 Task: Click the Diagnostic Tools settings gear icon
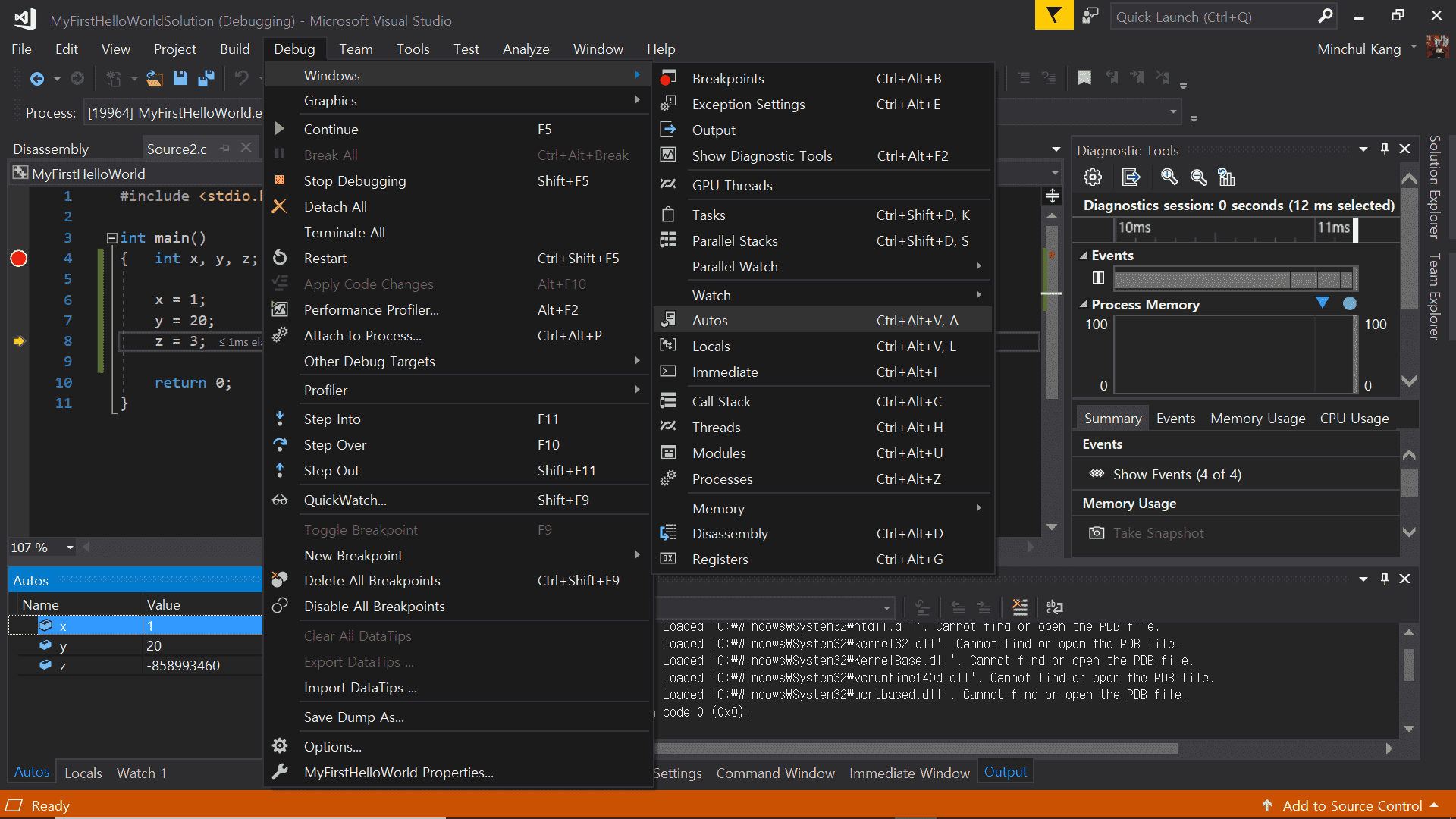[1093, 177]
